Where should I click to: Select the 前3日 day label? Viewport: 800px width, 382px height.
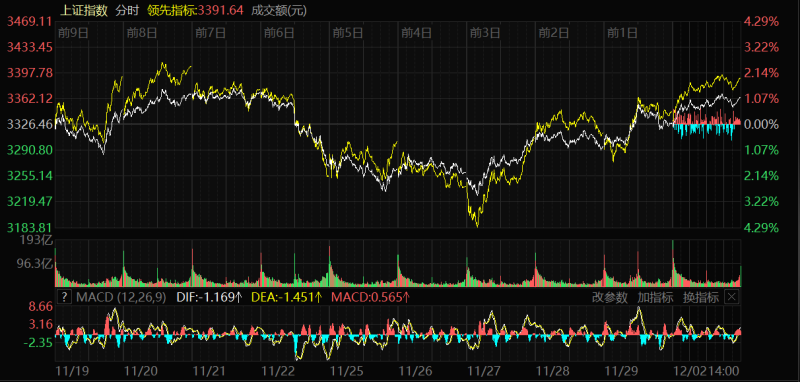pyautogui.click(x=485, y=33)
